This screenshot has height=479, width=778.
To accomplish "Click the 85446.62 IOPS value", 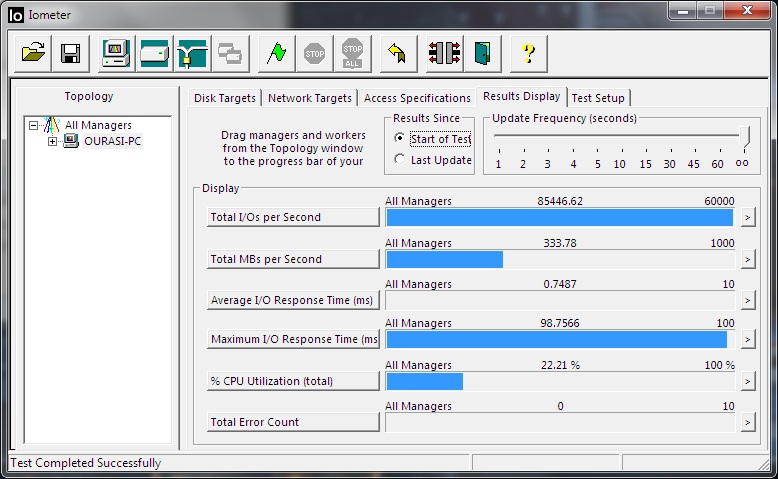I will pos(560,201).
